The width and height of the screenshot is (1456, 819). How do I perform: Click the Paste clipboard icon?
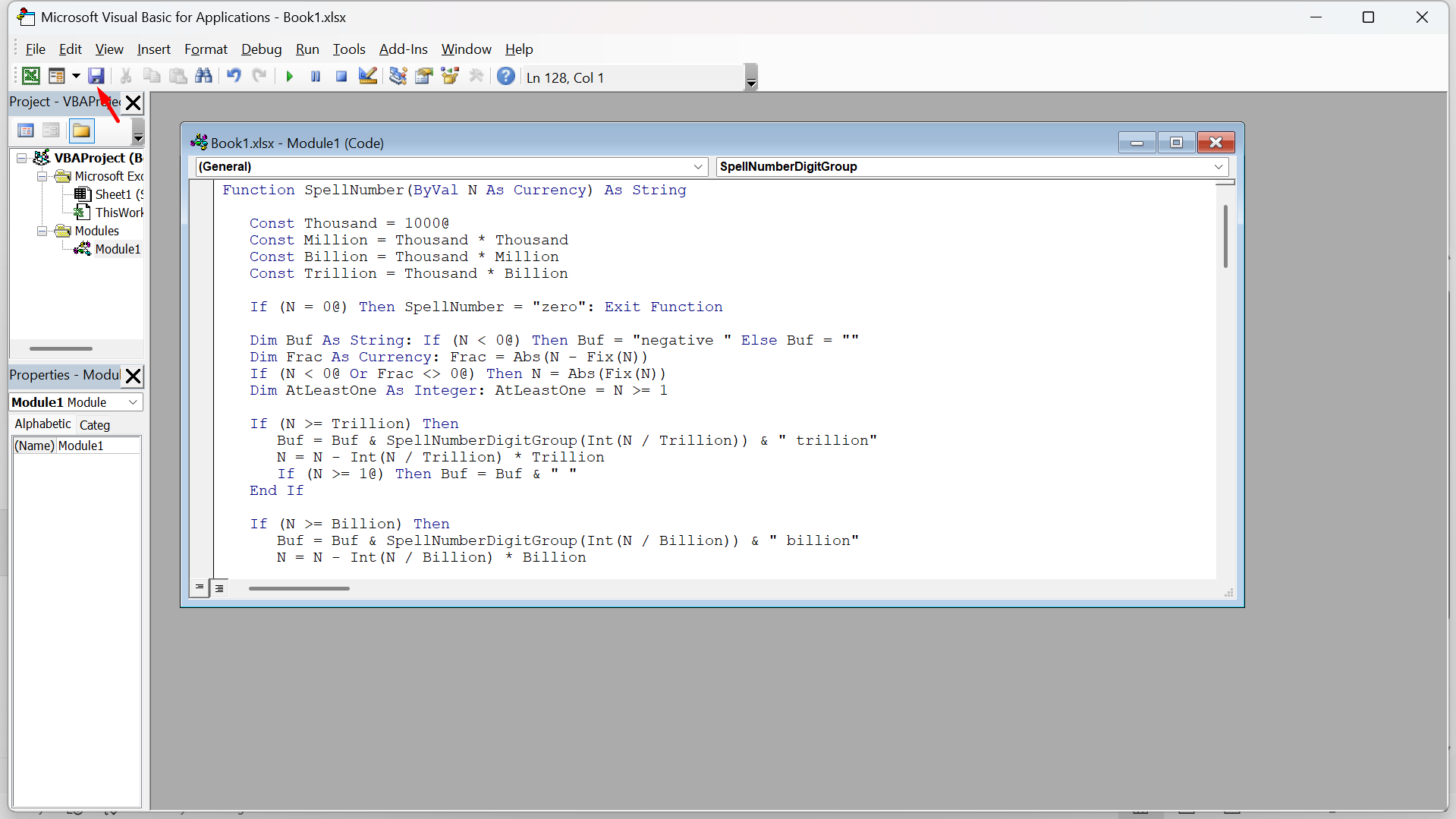point(178,76)
